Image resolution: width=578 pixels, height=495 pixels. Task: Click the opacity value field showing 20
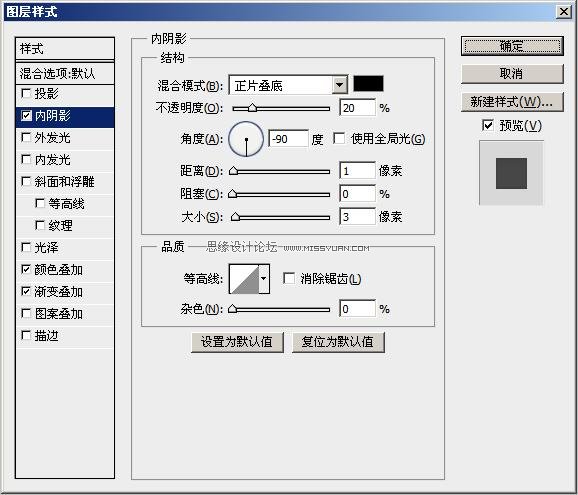click(357, 108)
